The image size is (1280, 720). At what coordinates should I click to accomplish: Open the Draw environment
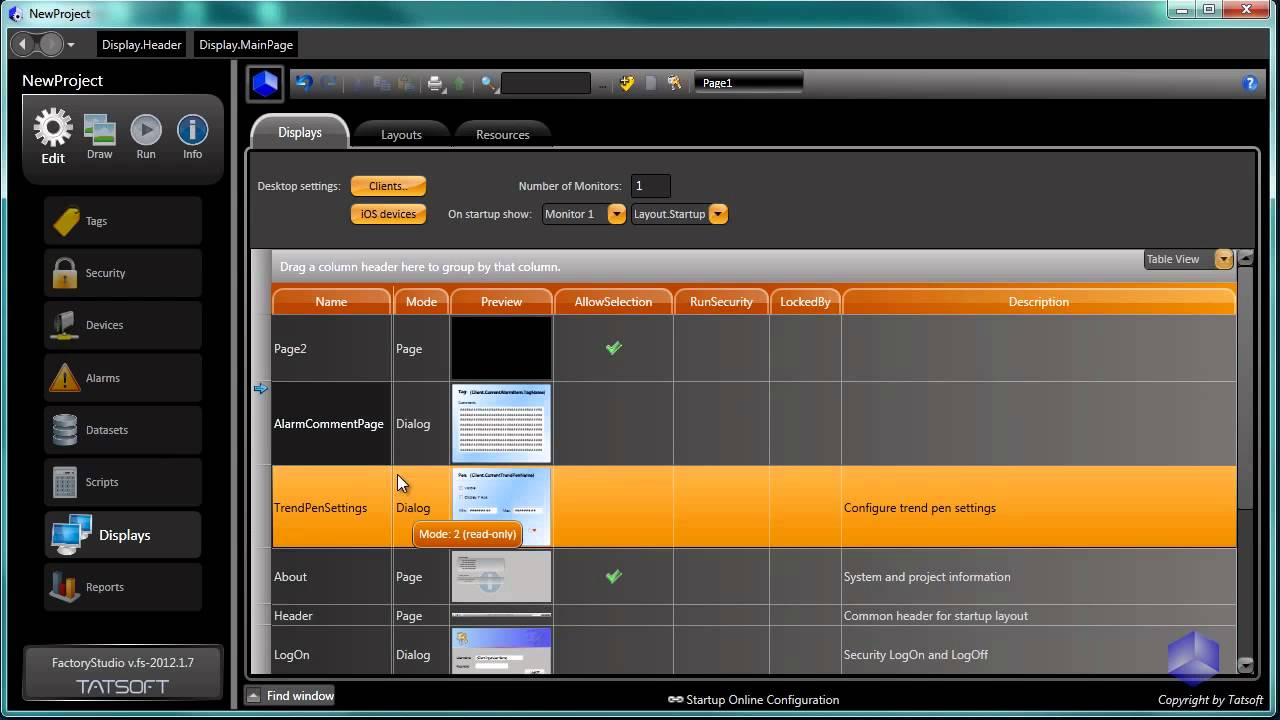100,130
